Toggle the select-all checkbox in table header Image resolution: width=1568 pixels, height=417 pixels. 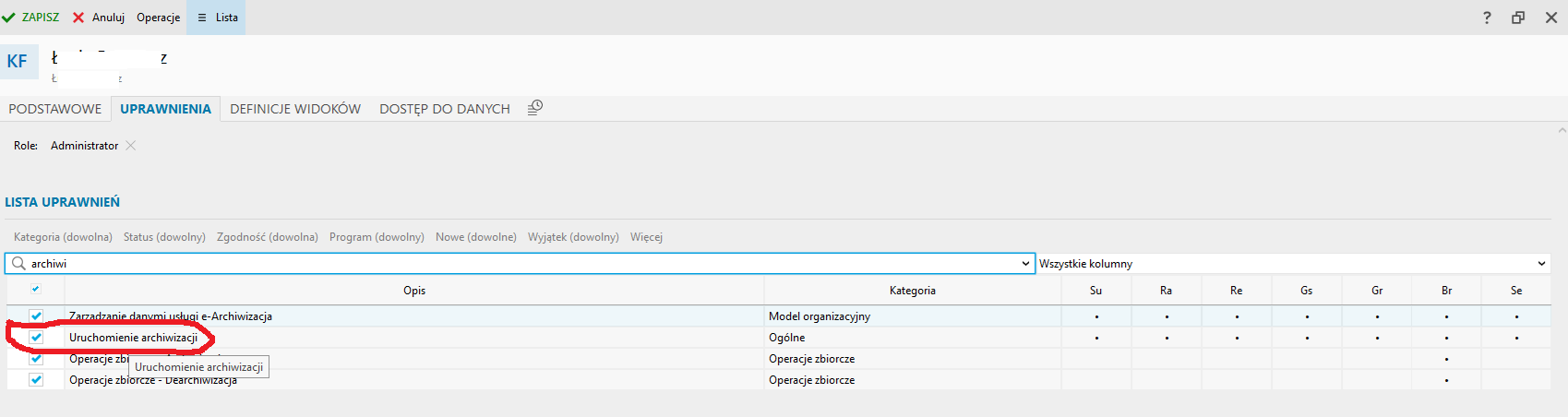pyautogui.click(x=36, y=290)
